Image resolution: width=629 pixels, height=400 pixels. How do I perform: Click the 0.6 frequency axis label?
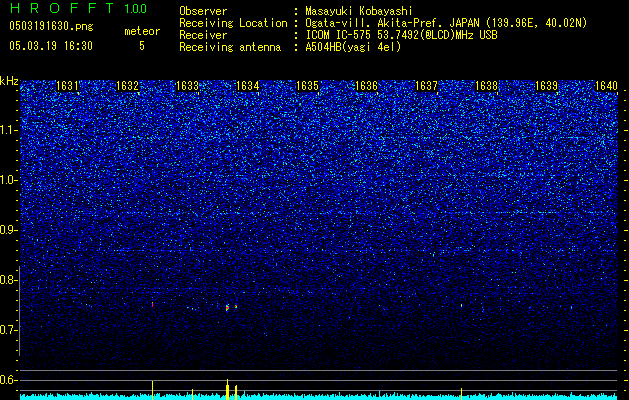click(8, 380)
